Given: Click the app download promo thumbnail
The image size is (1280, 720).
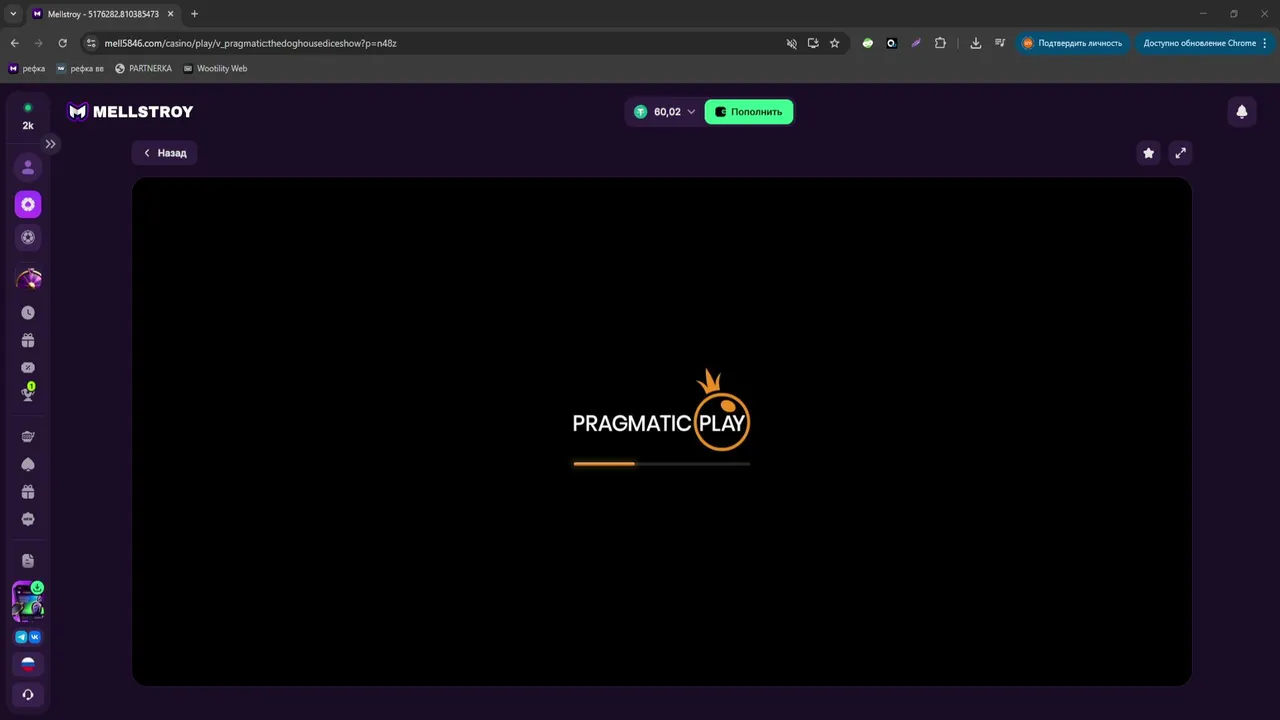Looking at the screenshot, I should [28, 602].
